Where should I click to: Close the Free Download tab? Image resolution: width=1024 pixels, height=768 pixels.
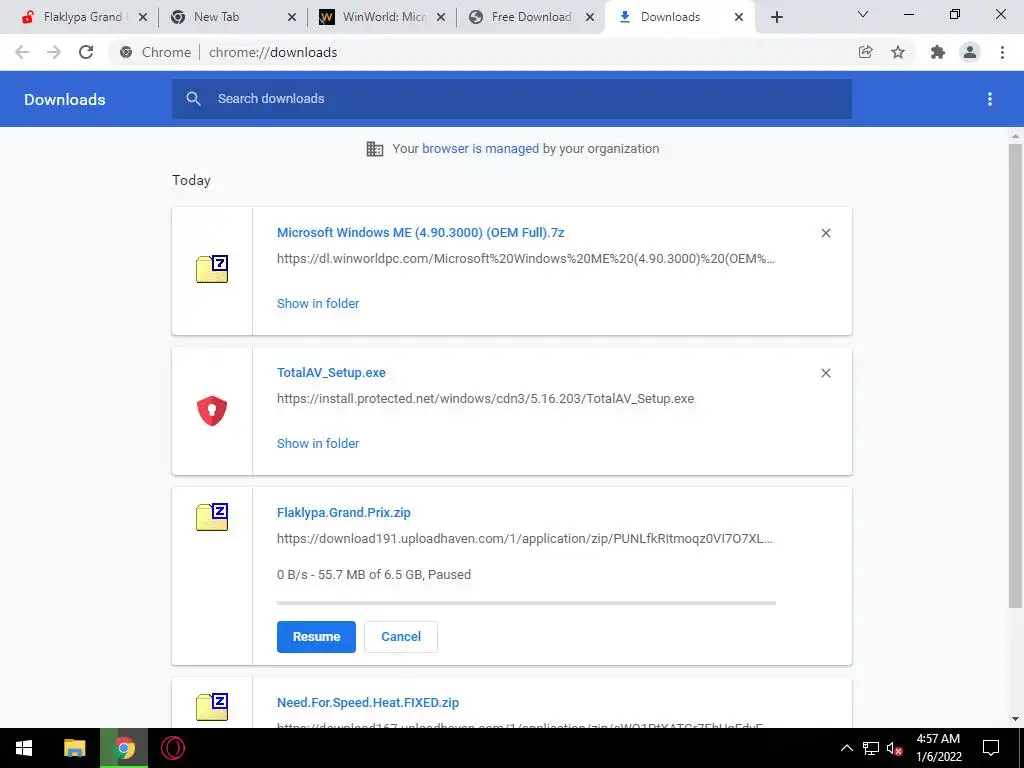click(x=590, y=18)
